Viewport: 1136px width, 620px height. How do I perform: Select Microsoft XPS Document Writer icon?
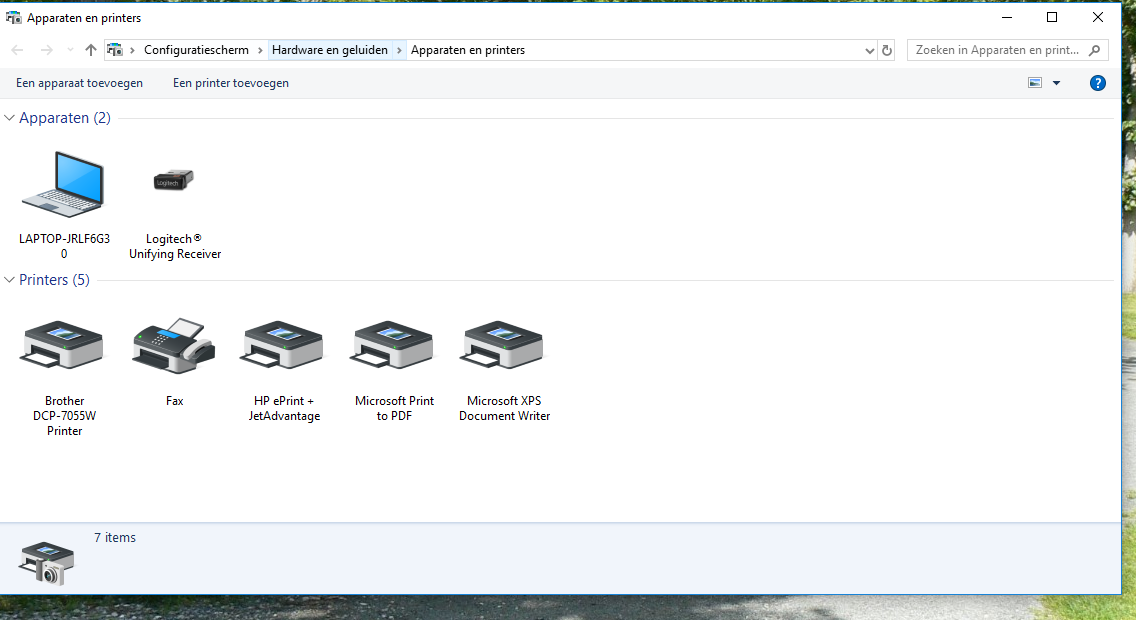[504, 345]
